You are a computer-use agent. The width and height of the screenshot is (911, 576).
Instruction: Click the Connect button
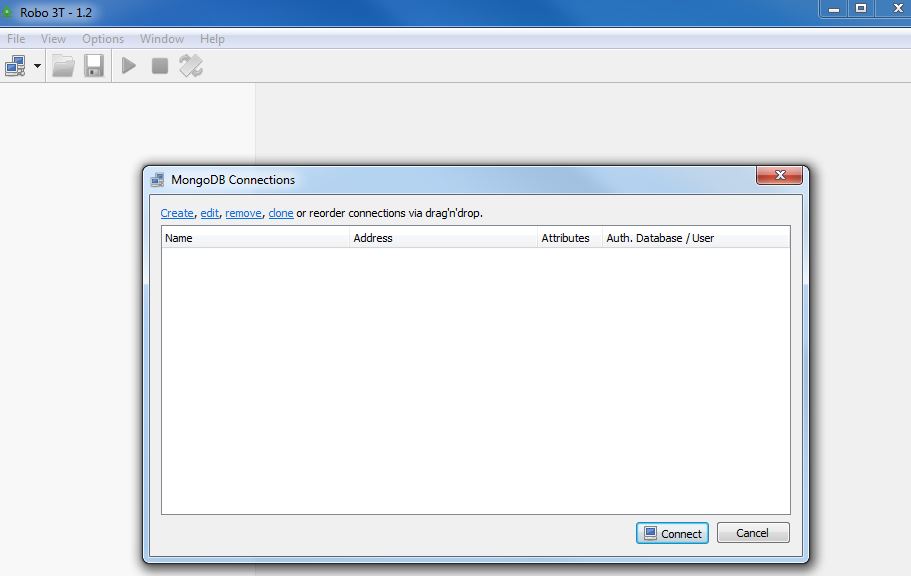pyautogui.click(x=672, y=533)
